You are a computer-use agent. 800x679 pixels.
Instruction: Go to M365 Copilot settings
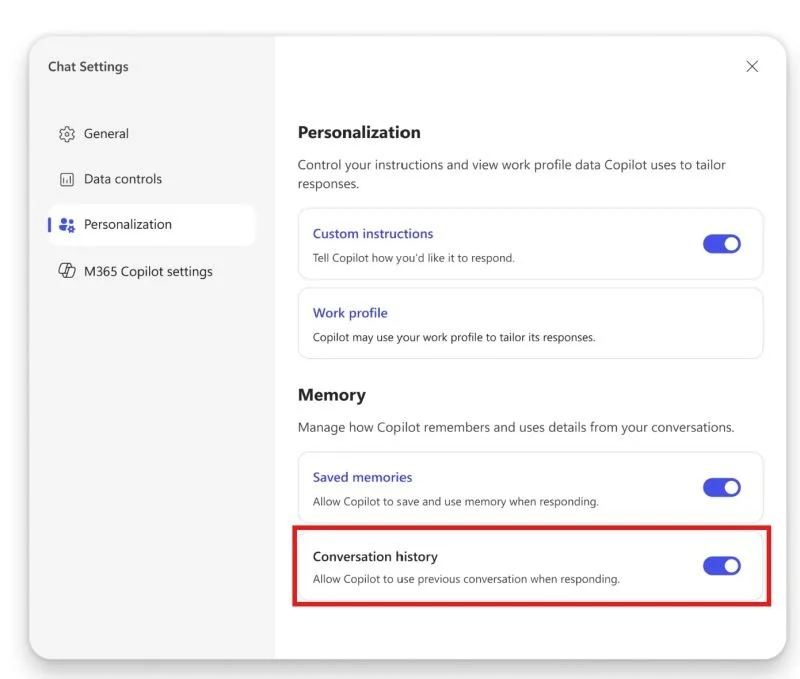pos(148,272)
